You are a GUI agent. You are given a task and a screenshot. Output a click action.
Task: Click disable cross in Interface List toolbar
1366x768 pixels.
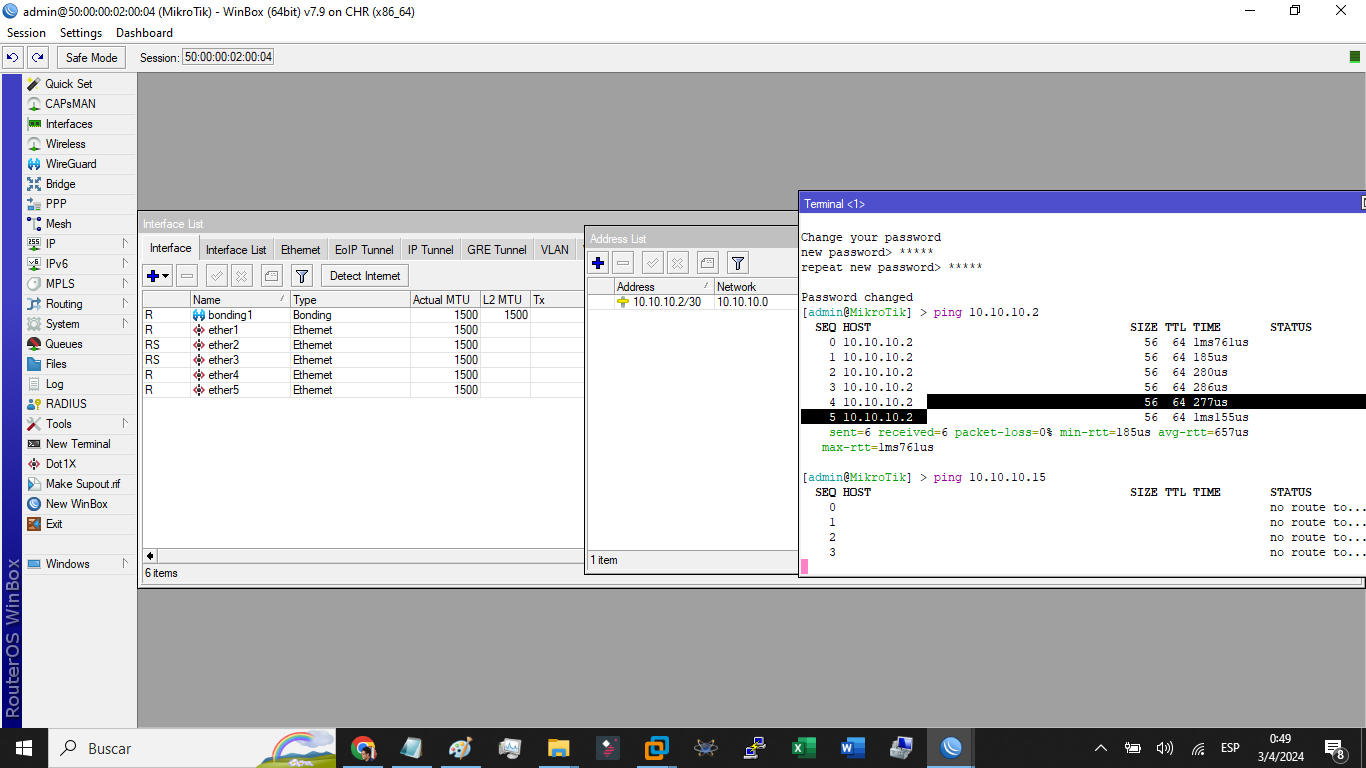pyautogui.click(x=241, y=276)
